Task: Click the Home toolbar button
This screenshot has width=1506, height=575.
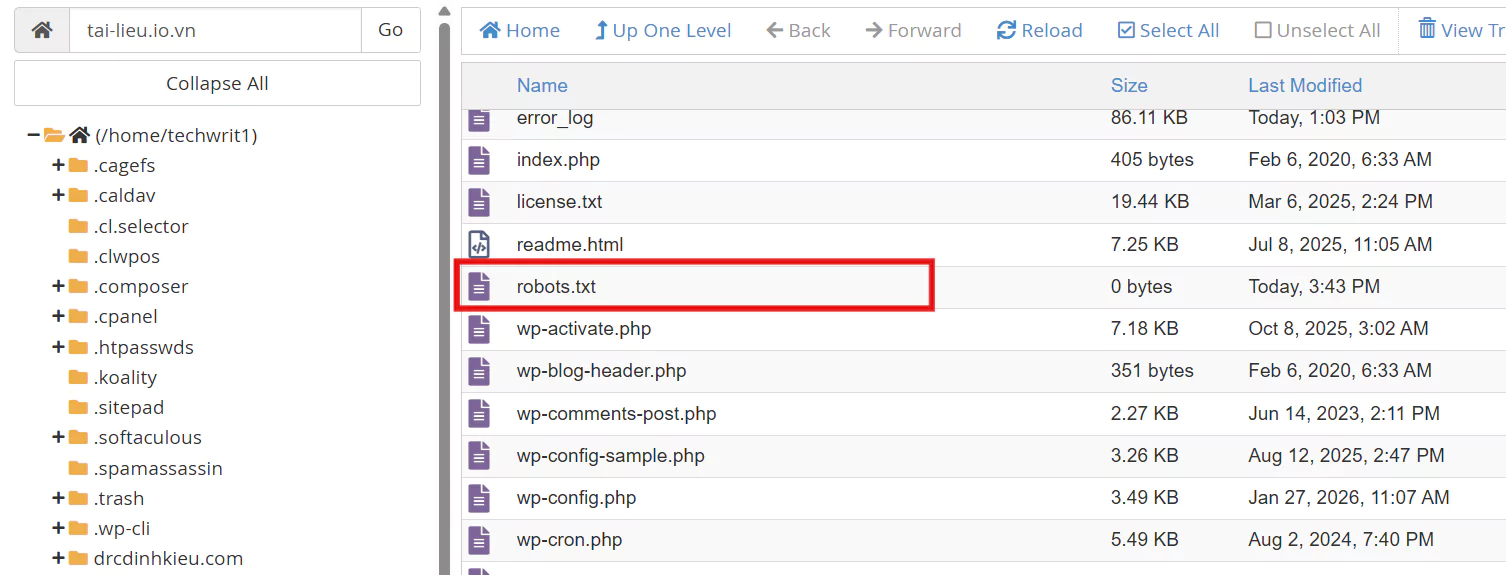Action: coord(520,30)
